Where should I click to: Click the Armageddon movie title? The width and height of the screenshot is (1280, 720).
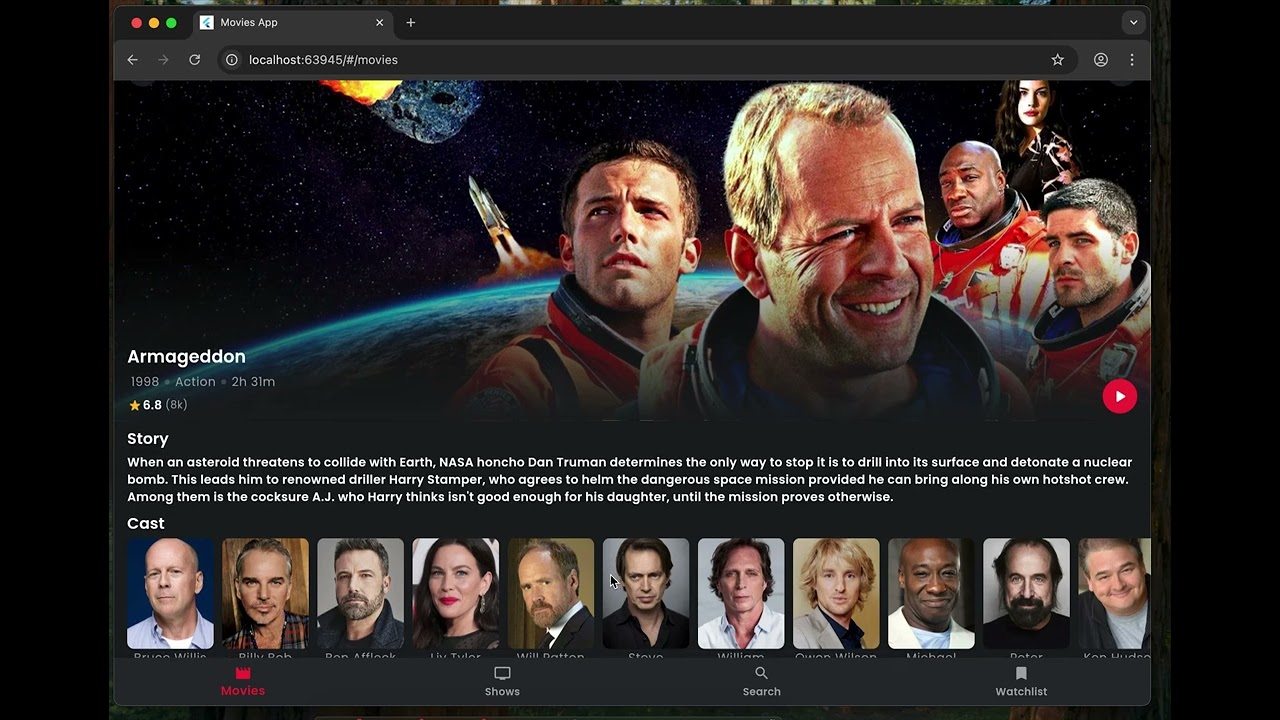[x=186, y=356]
